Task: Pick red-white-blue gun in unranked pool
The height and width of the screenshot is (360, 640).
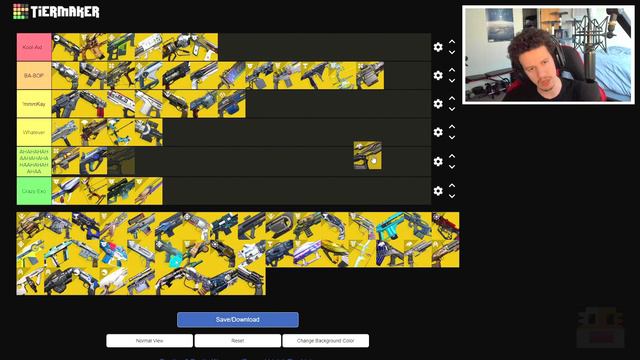Action: click(x=113, y=253)
